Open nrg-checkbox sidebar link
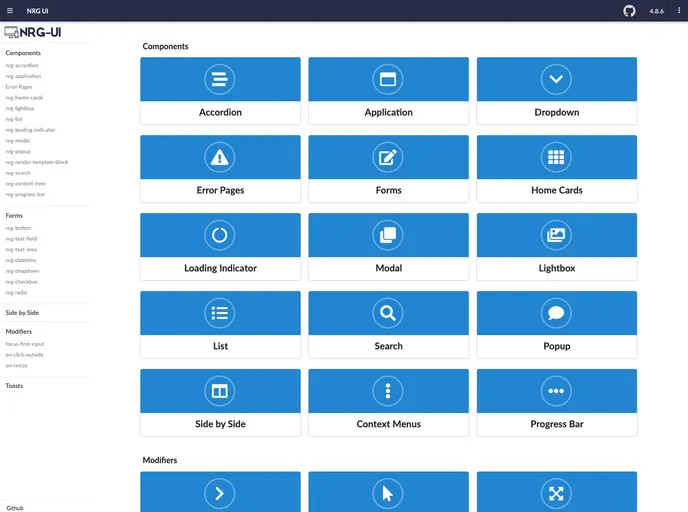688x512 pixels. 22,282
